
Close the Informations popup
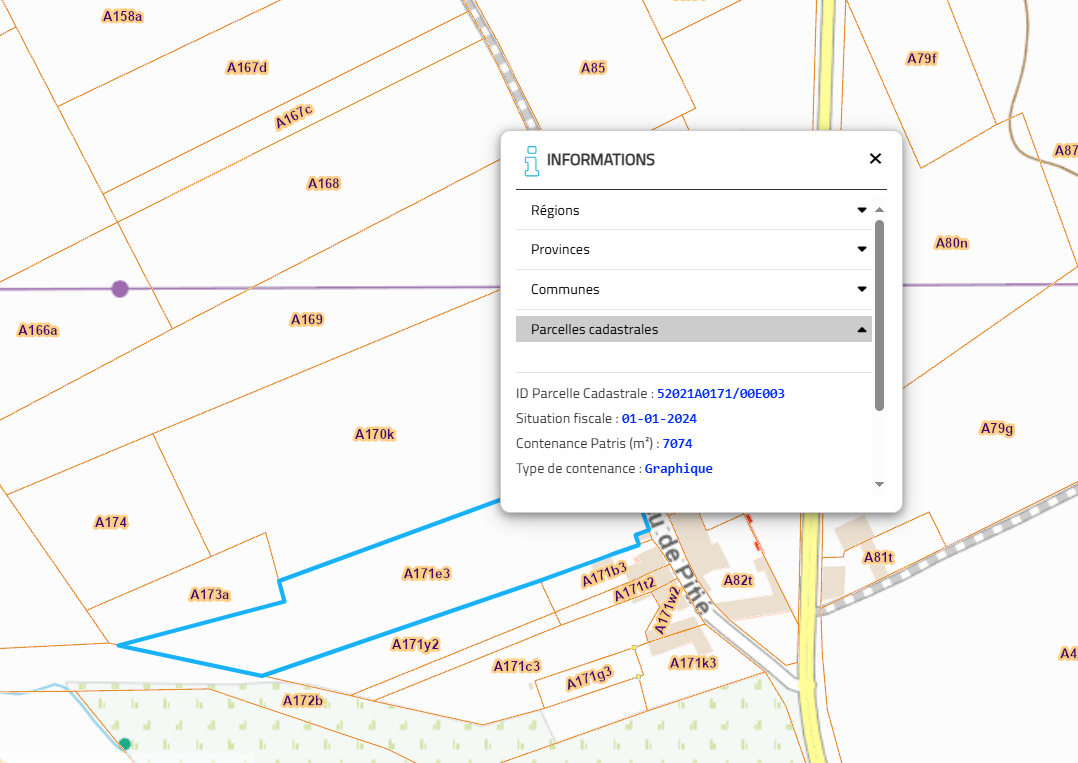click(875, 159)
